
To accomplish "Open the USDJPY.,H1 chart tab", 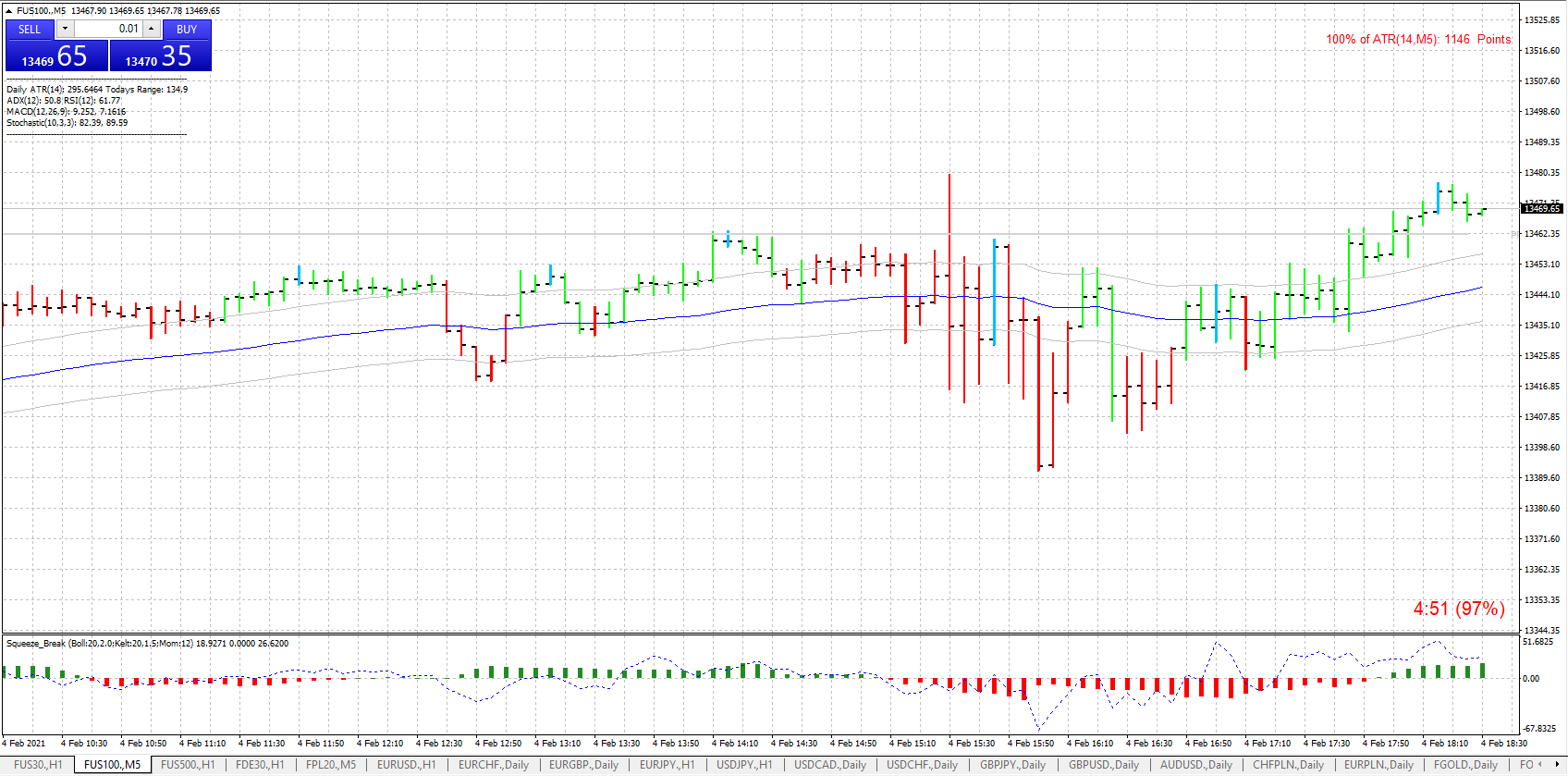I will 744,765.
